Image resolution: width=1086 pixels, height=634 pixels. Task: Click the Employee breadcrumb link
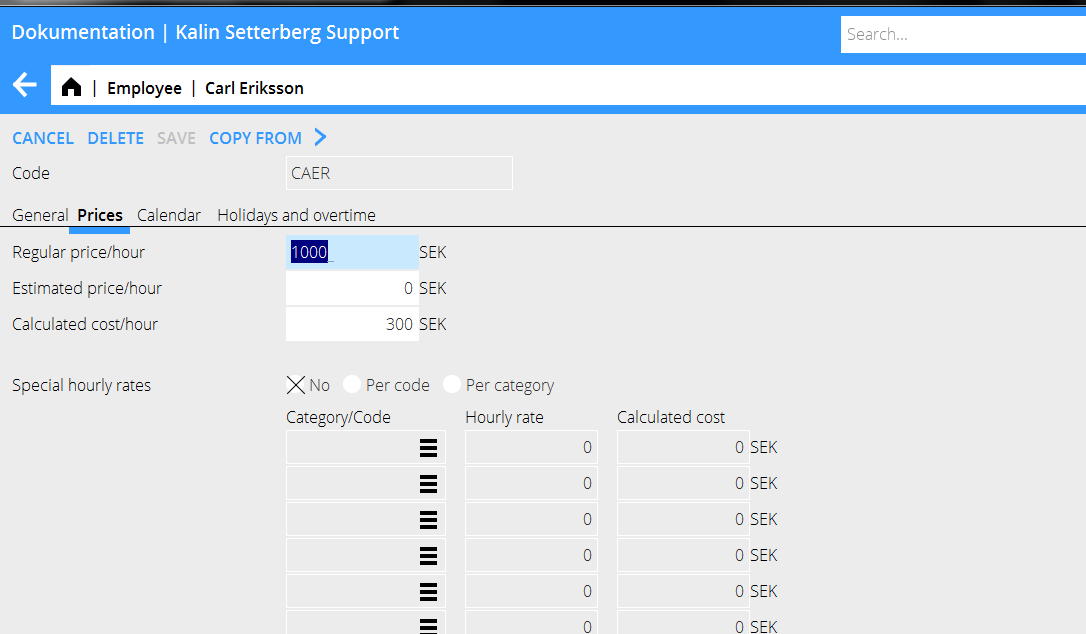point(144,88)
